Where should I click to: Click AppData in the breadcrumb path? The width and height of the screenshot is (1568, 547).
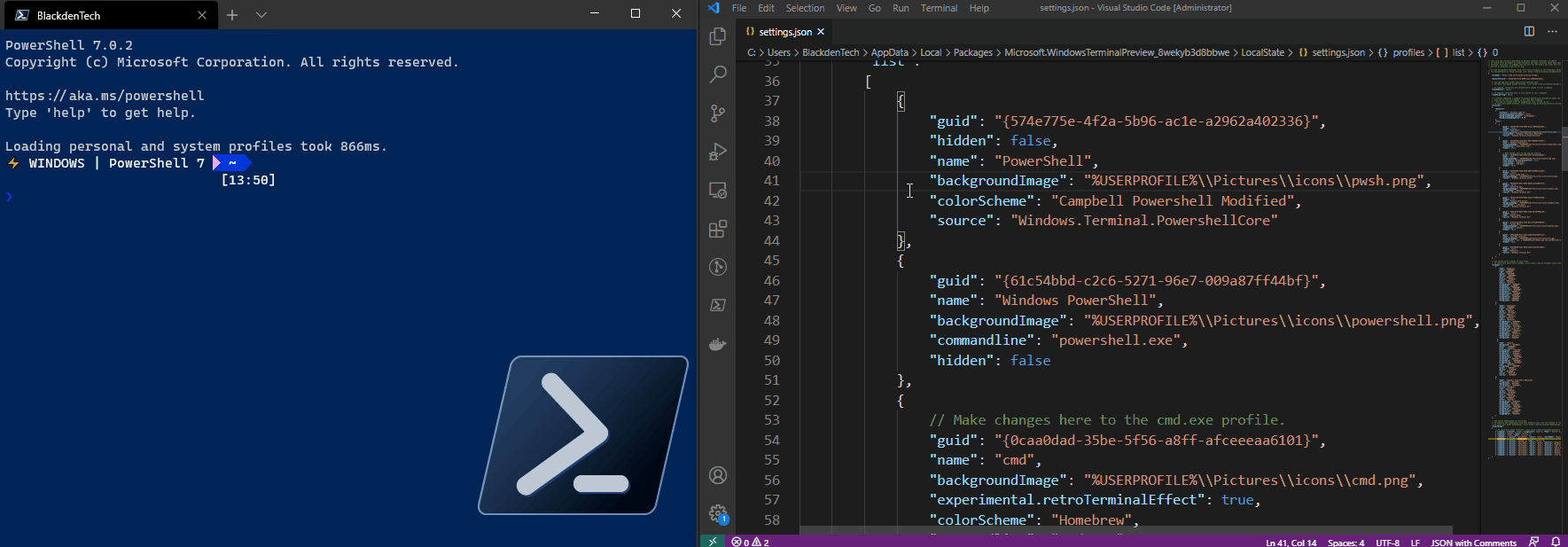pos(890,52)
